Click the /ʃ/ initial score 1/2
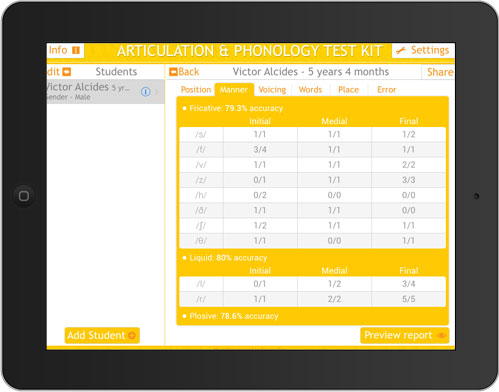 click(260, 226)
